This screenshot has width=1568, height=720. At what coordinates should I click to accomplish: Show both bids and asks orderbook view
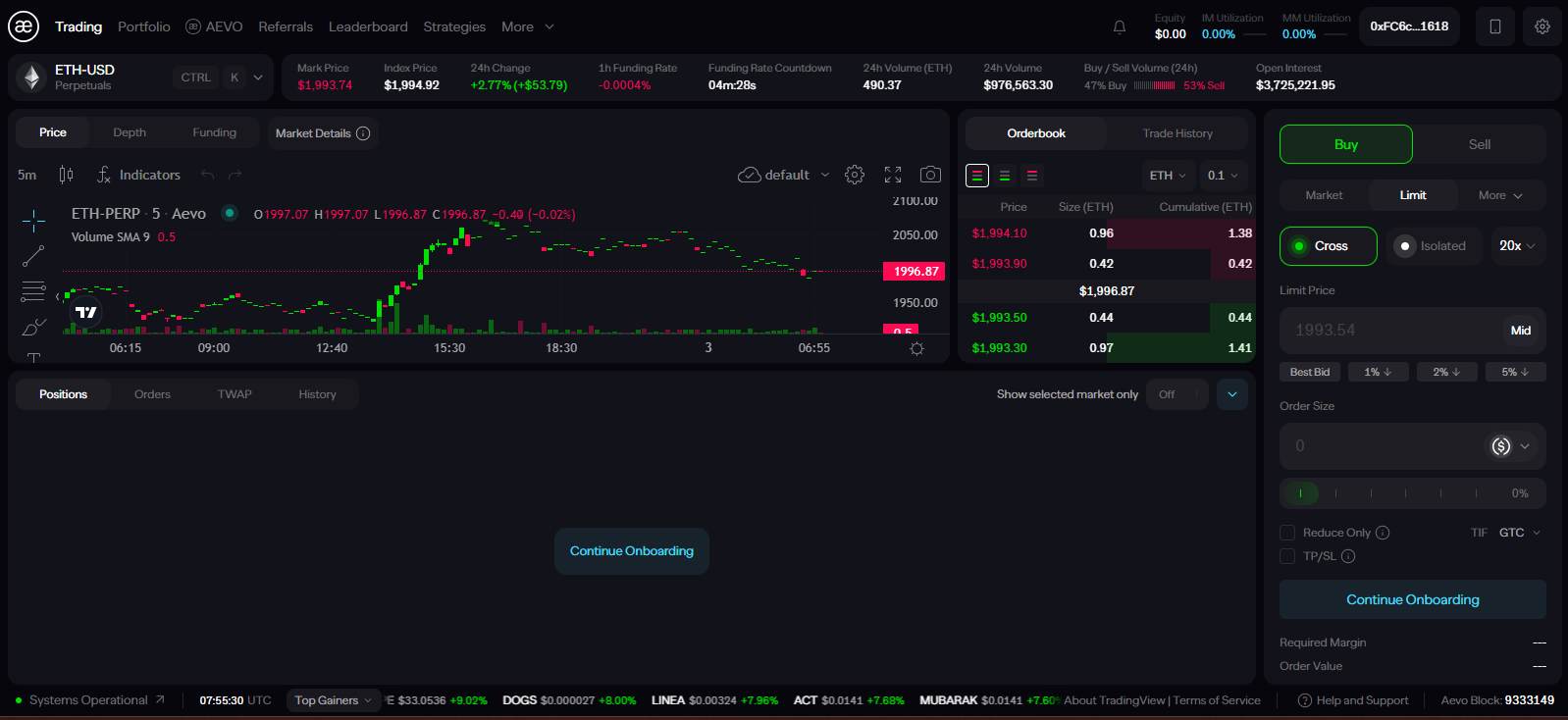click(977, 176)
